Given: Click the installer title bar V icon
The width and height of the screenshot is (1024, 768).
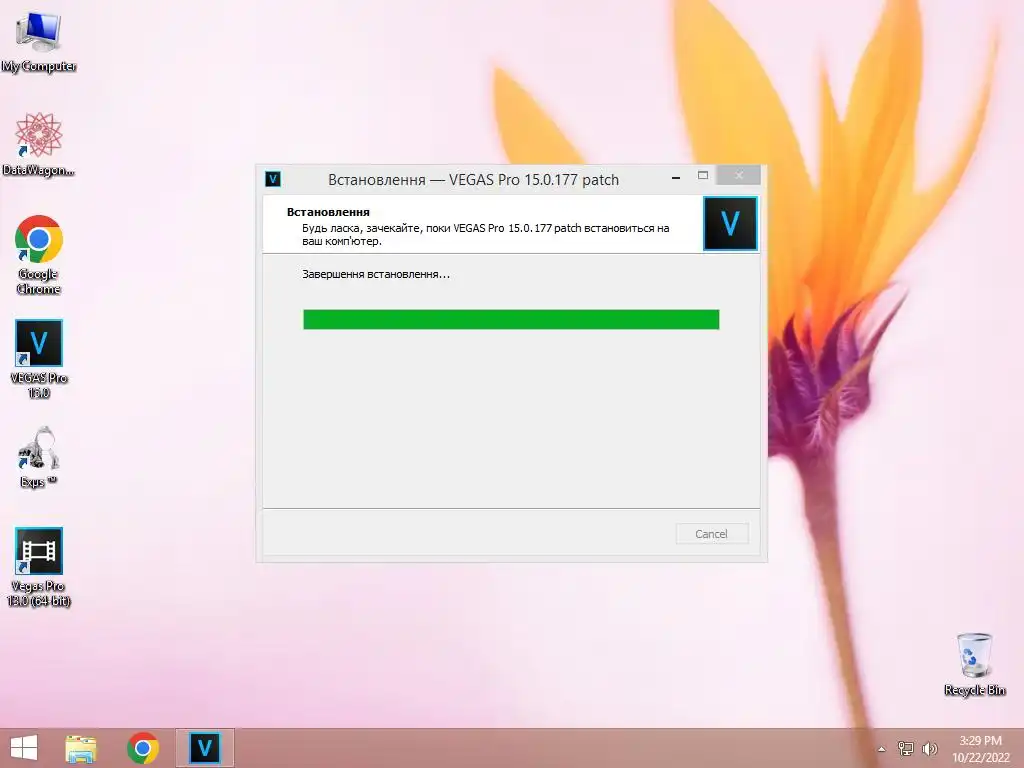Looking at the screenshot, I should [x=273, y=179].
